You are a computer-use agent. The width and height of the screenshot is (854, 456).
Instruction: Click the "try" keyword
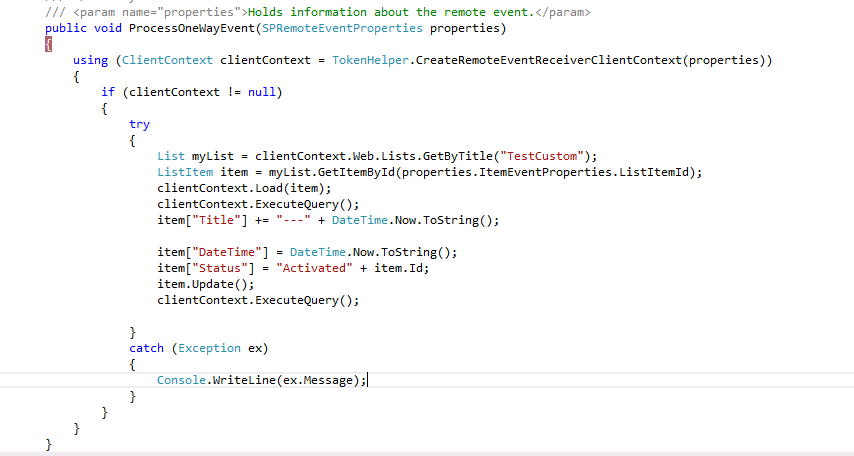tap(139, 124)
